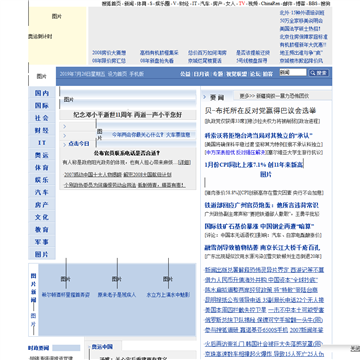The width and height of the screenshot is (360, 360).
Task: Open the middle photo thumbnail in 图片新闻
Action: pyautogui.click(x=117, y=279)
